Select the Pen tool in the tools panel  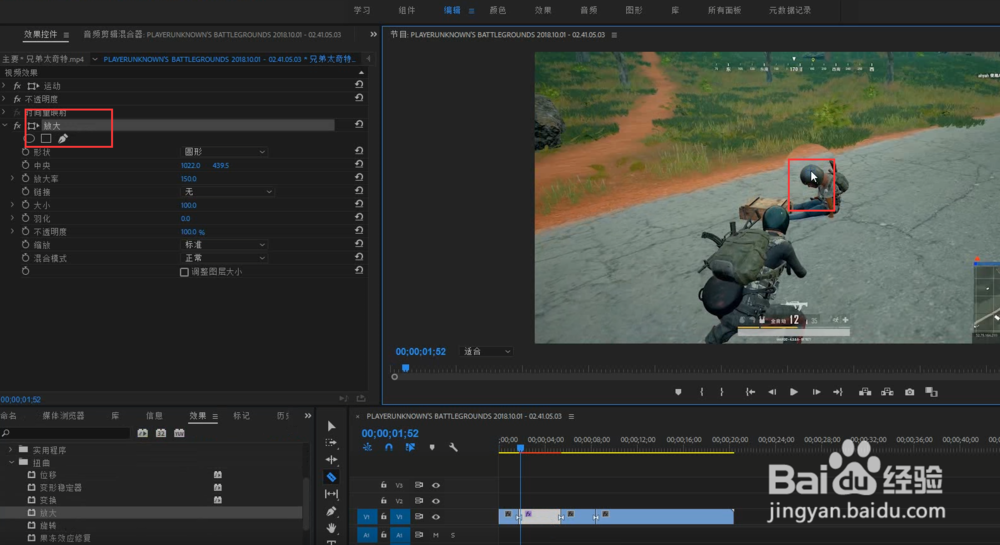click(332, 511)
